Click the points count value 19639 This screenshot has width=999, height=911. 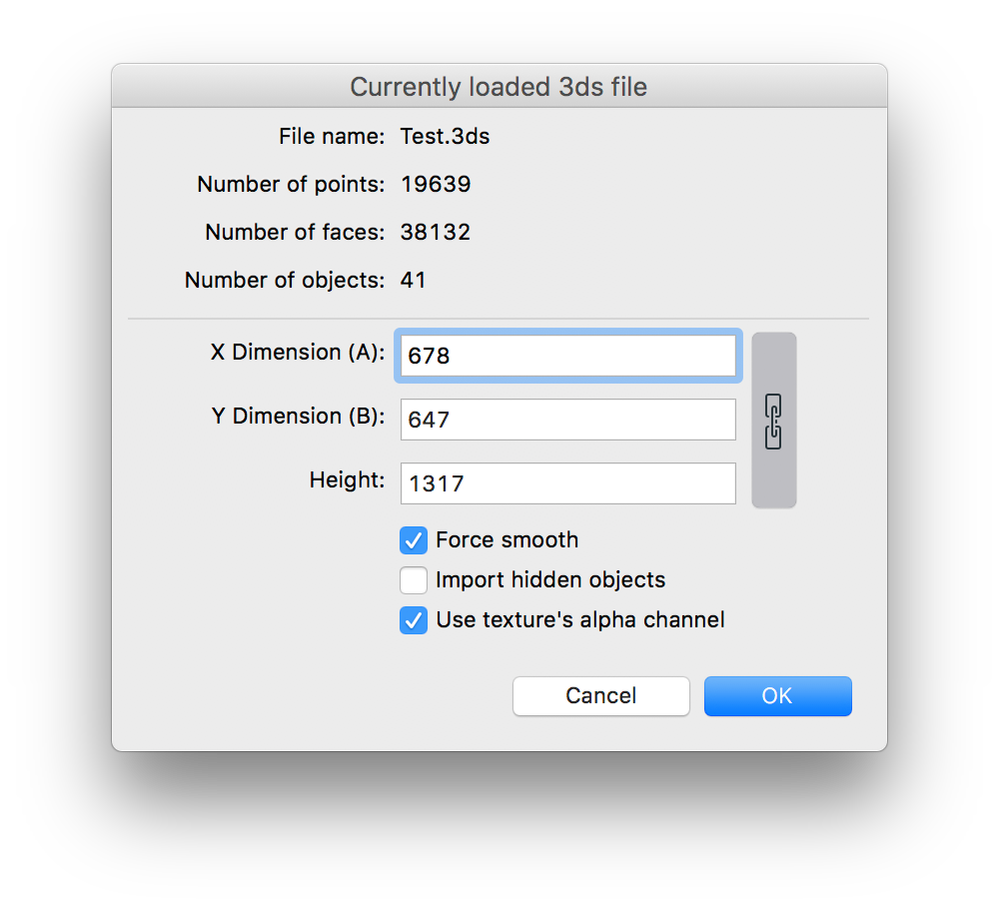coord(436,184)
